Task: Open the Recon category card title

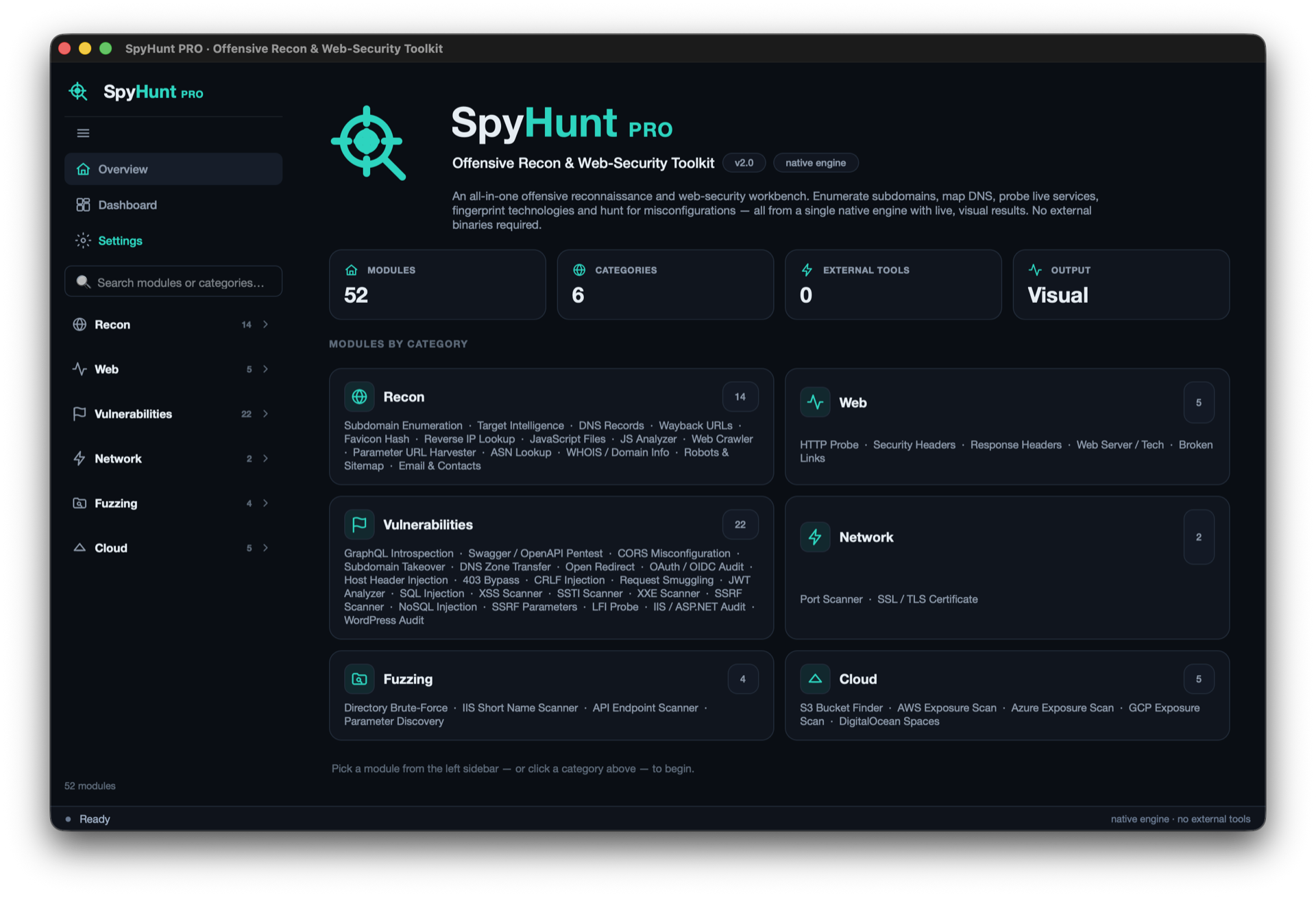Action: 404,396
